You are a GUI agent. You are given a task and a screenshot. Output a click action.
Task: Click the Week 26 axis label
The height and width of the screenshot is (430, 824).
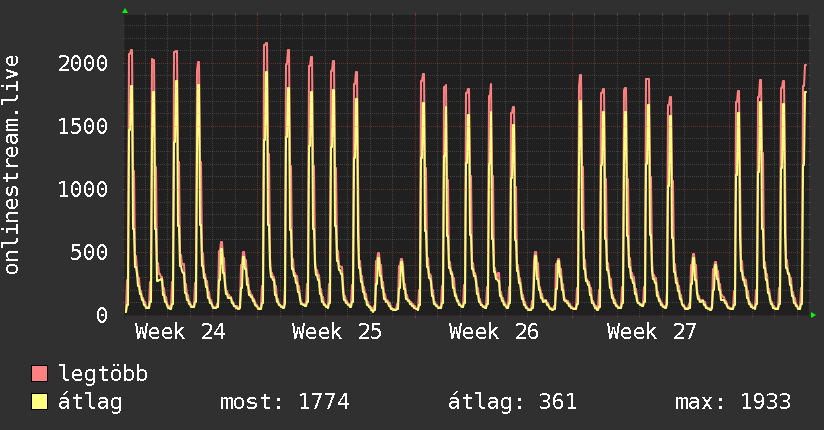(494, 332)
